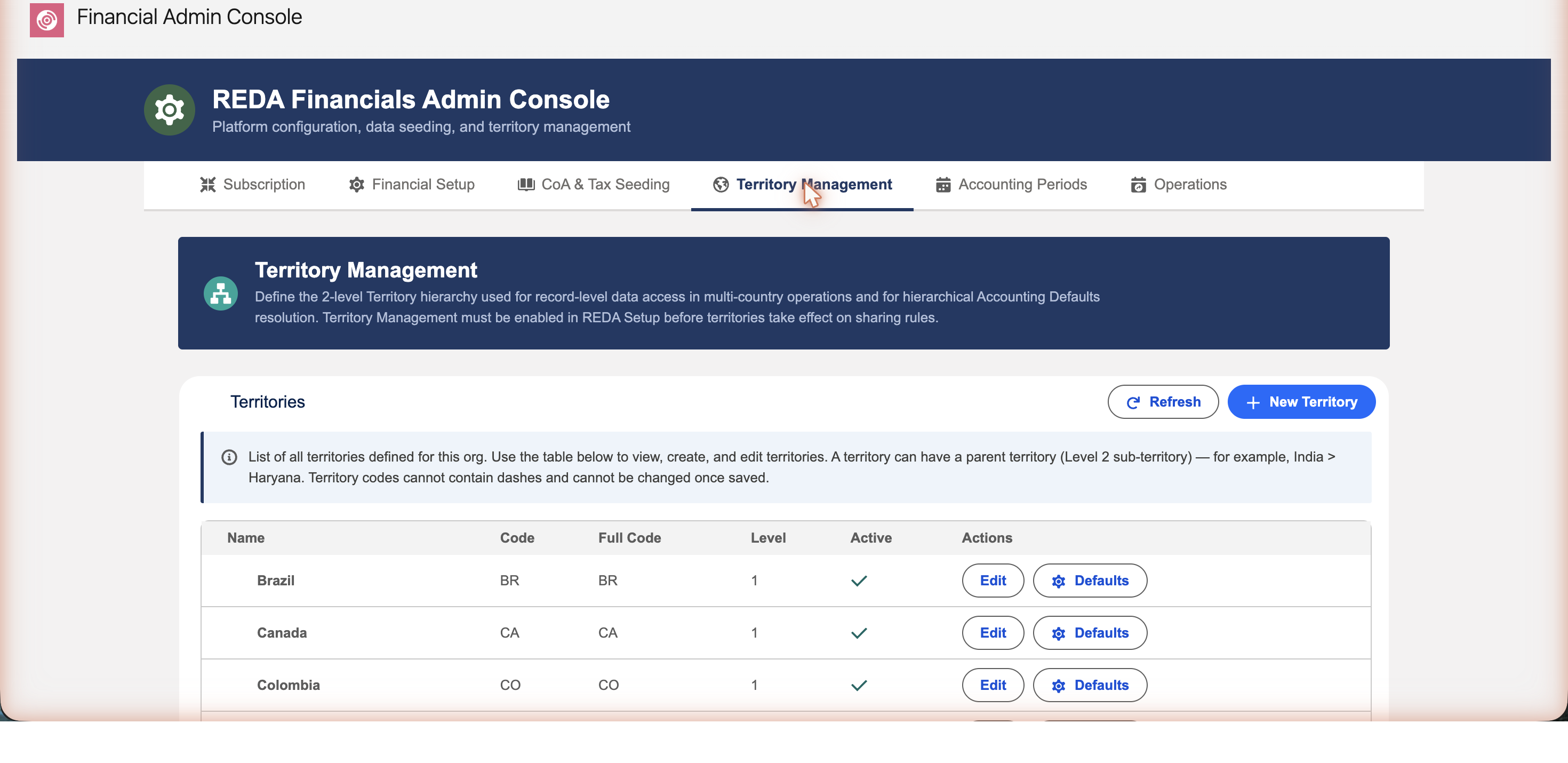The width and height of the screenshot is (1568, 763).
Task: Click the gear icon in Canada's Defaults button
Action: click(x=1059, y=634)
